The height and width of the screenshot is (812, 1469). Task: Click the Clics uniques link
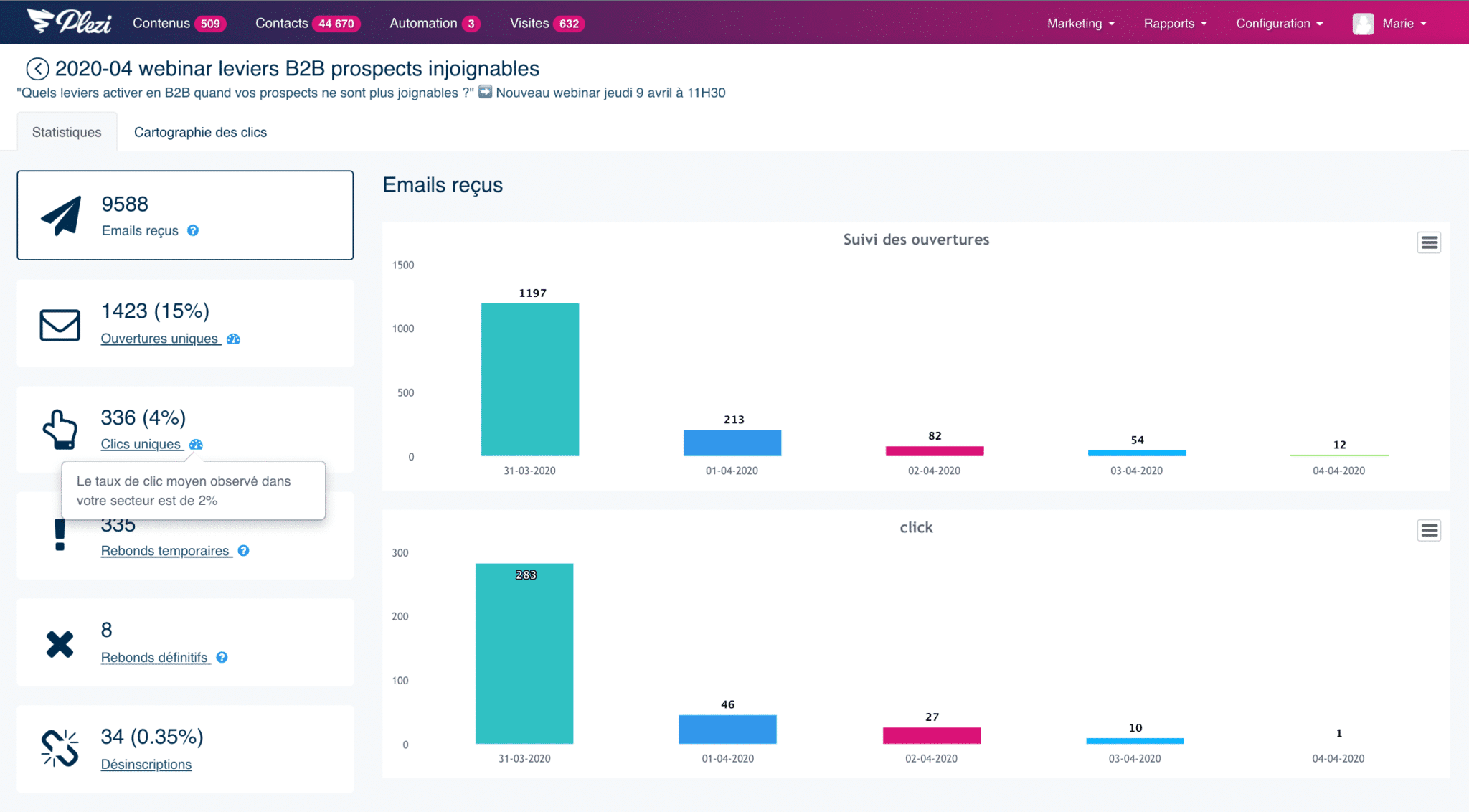click(x=140, y=443)
